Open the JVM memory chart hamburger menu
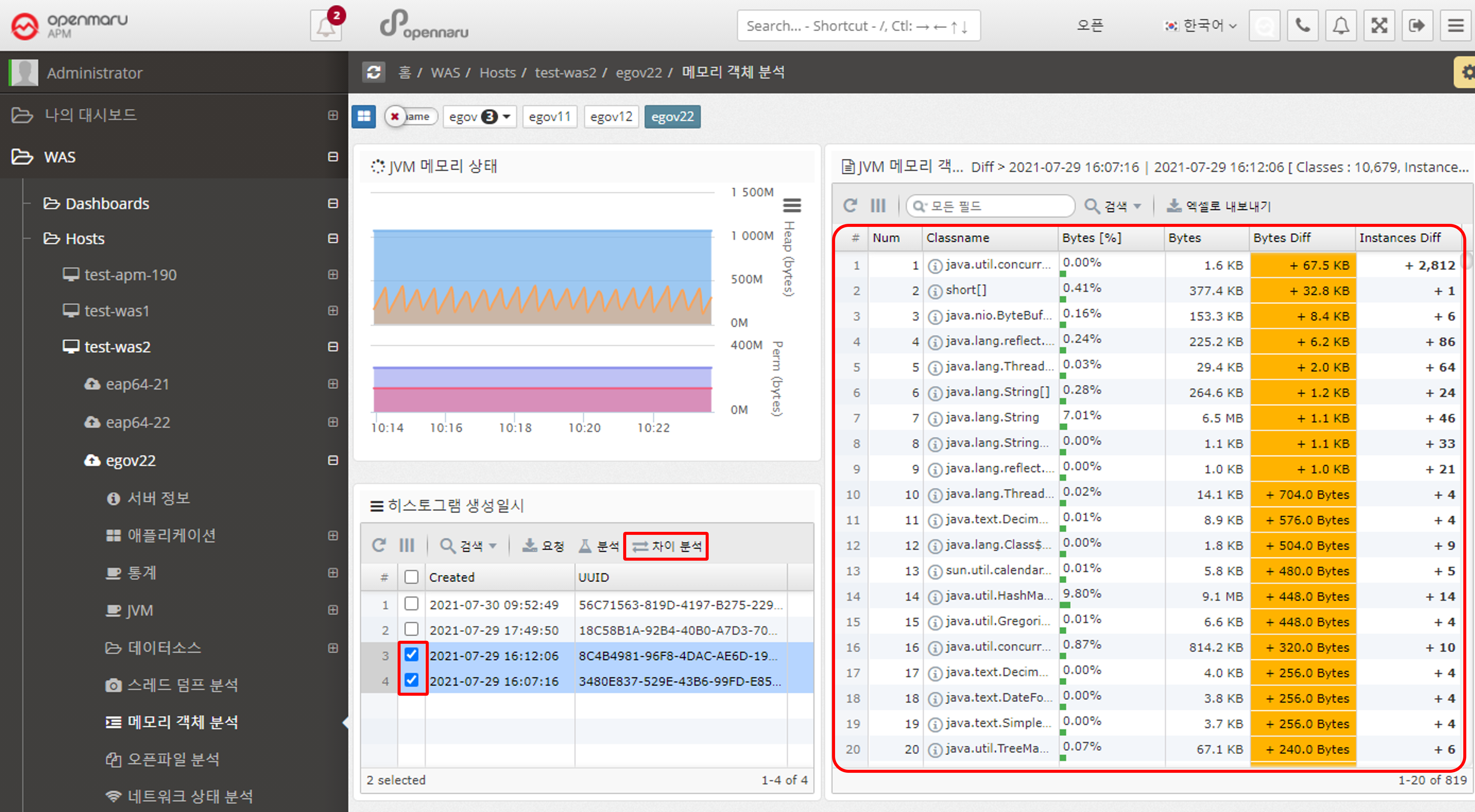This screenshot has height=812, width=1475. (x=792, y=205)
